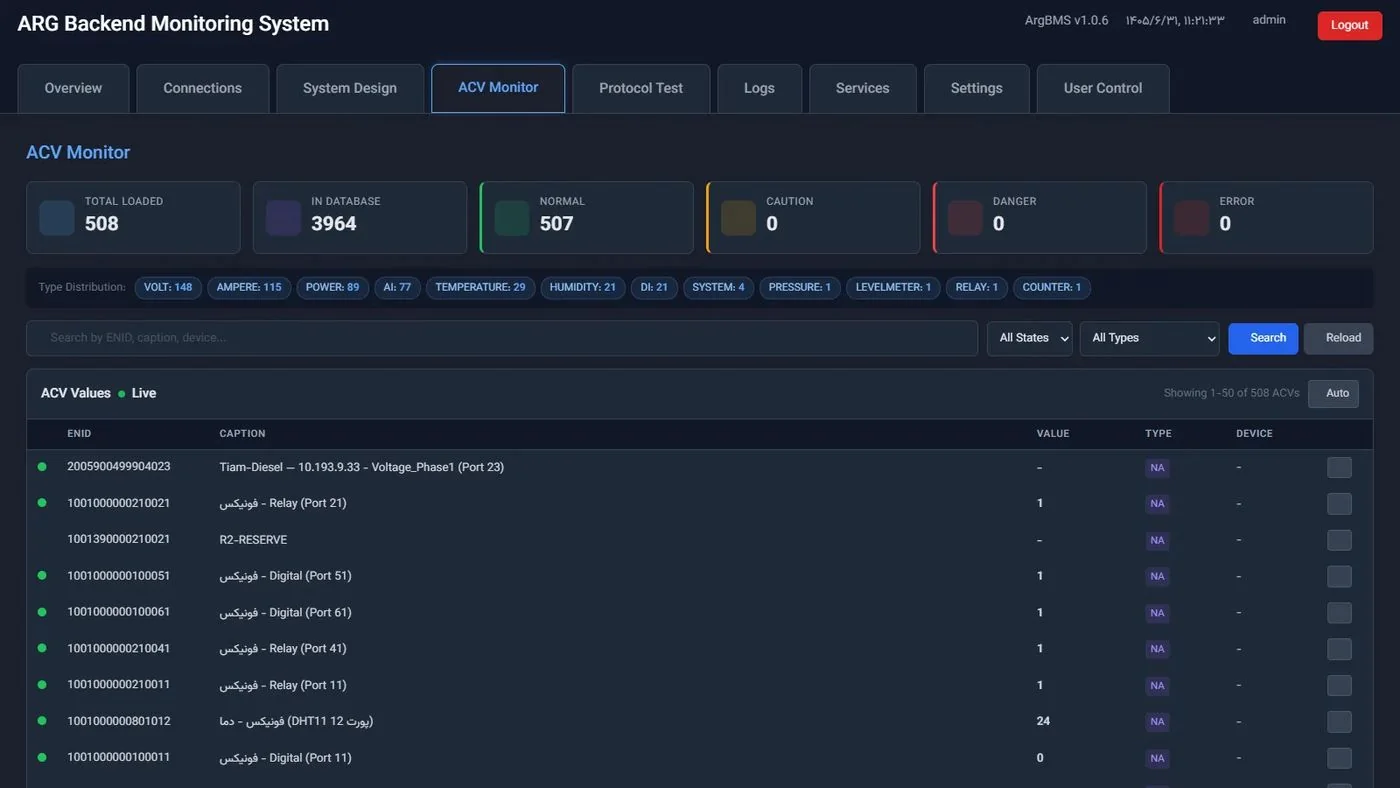Click the Normal status card icon

512,218
